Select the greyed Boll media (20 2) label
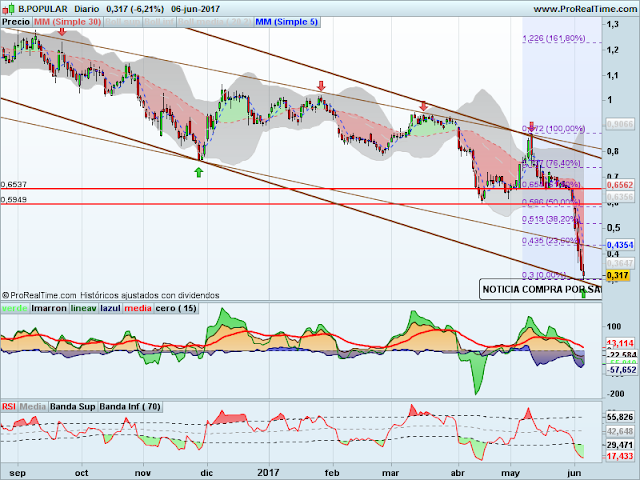The height and width of the screenshot is (480, 640). pos(215,22)
